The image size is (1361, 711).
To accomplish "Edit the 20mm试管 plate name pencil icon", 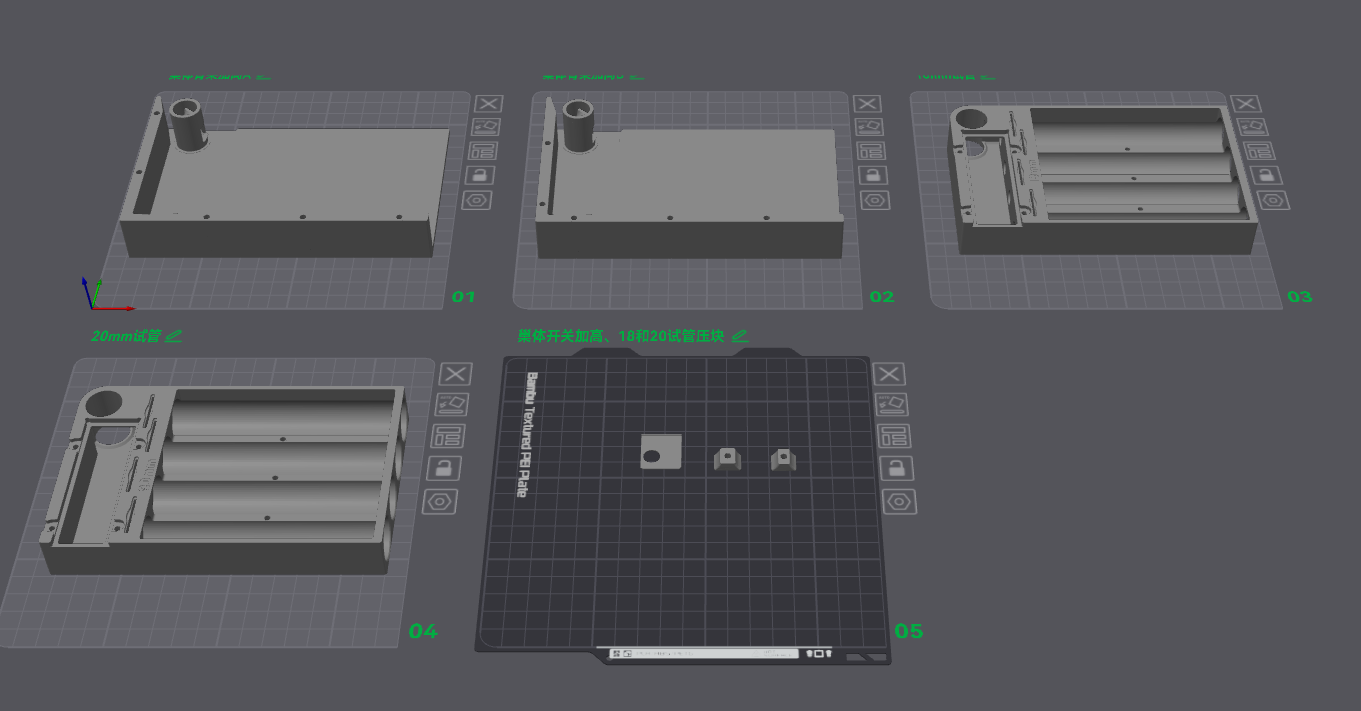I will (174, 336).
